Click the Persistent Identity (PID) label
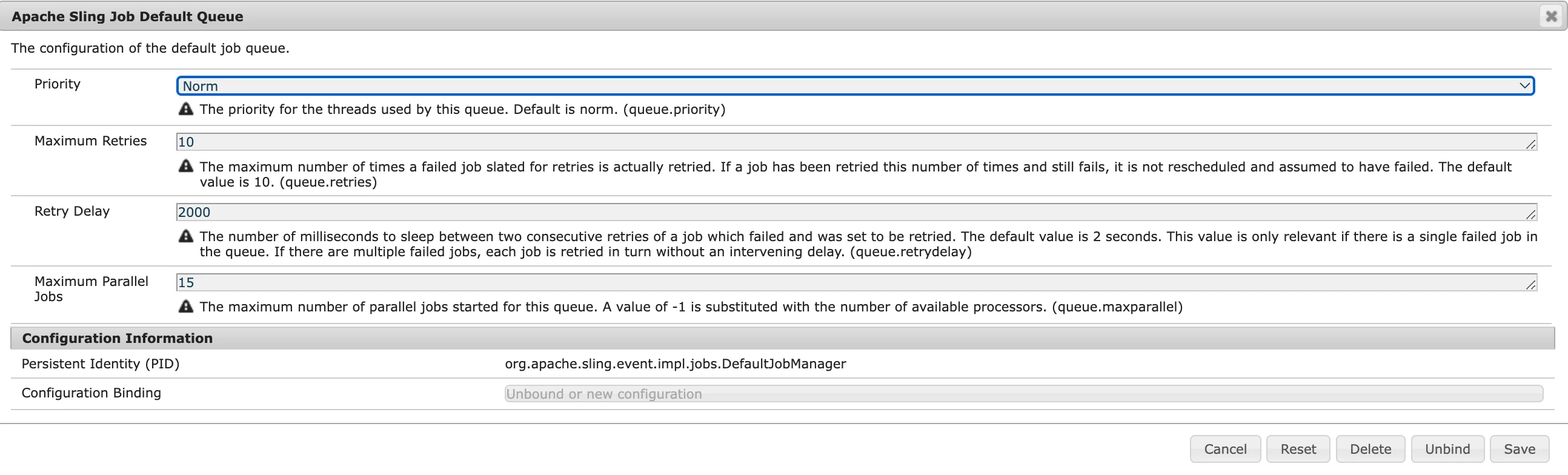This screenshot has width=1568, height=475. [101, 364]
